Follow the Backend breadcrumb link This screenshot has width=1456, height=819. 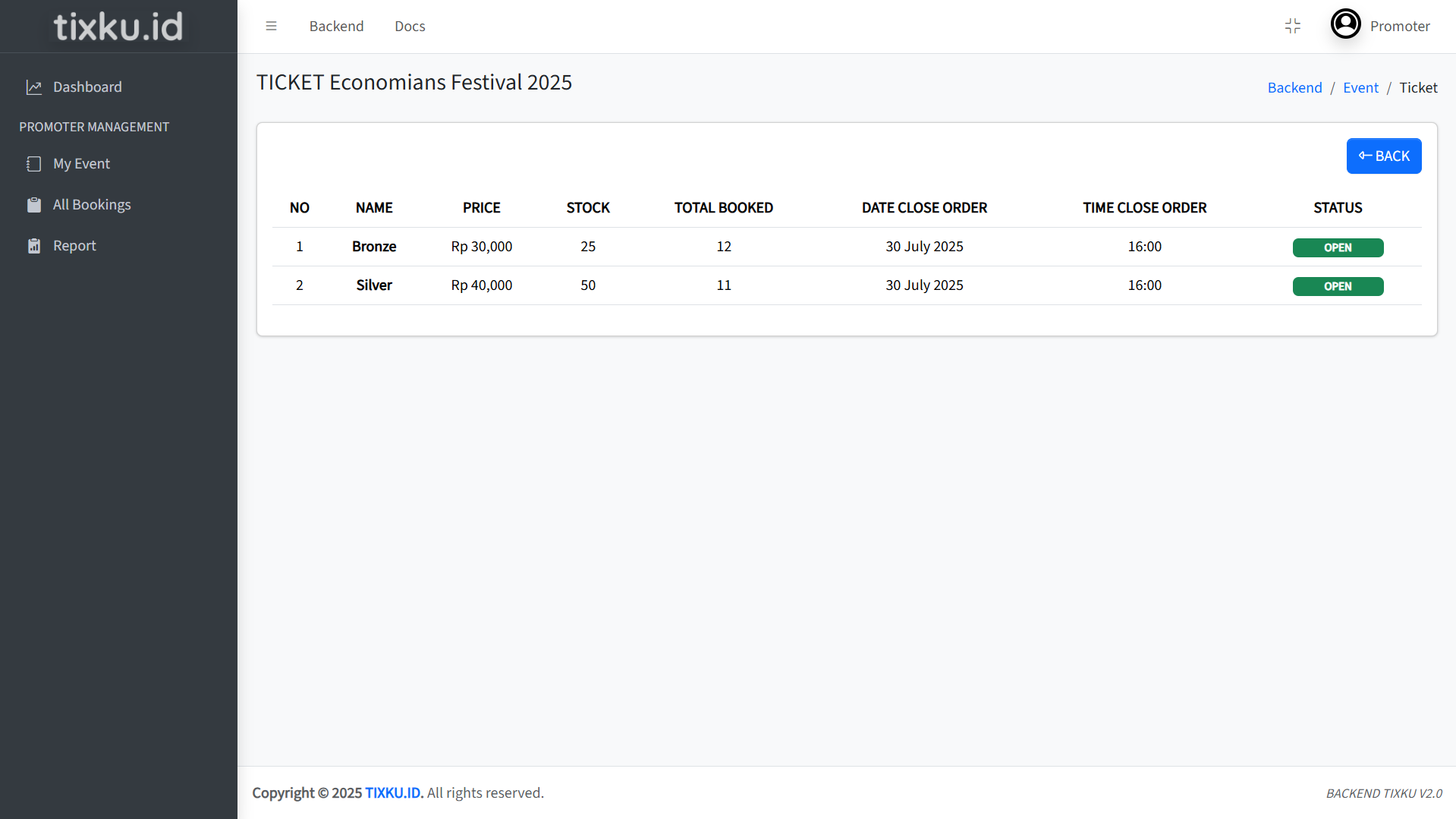pyautogui.click(x=1294, y=87)
